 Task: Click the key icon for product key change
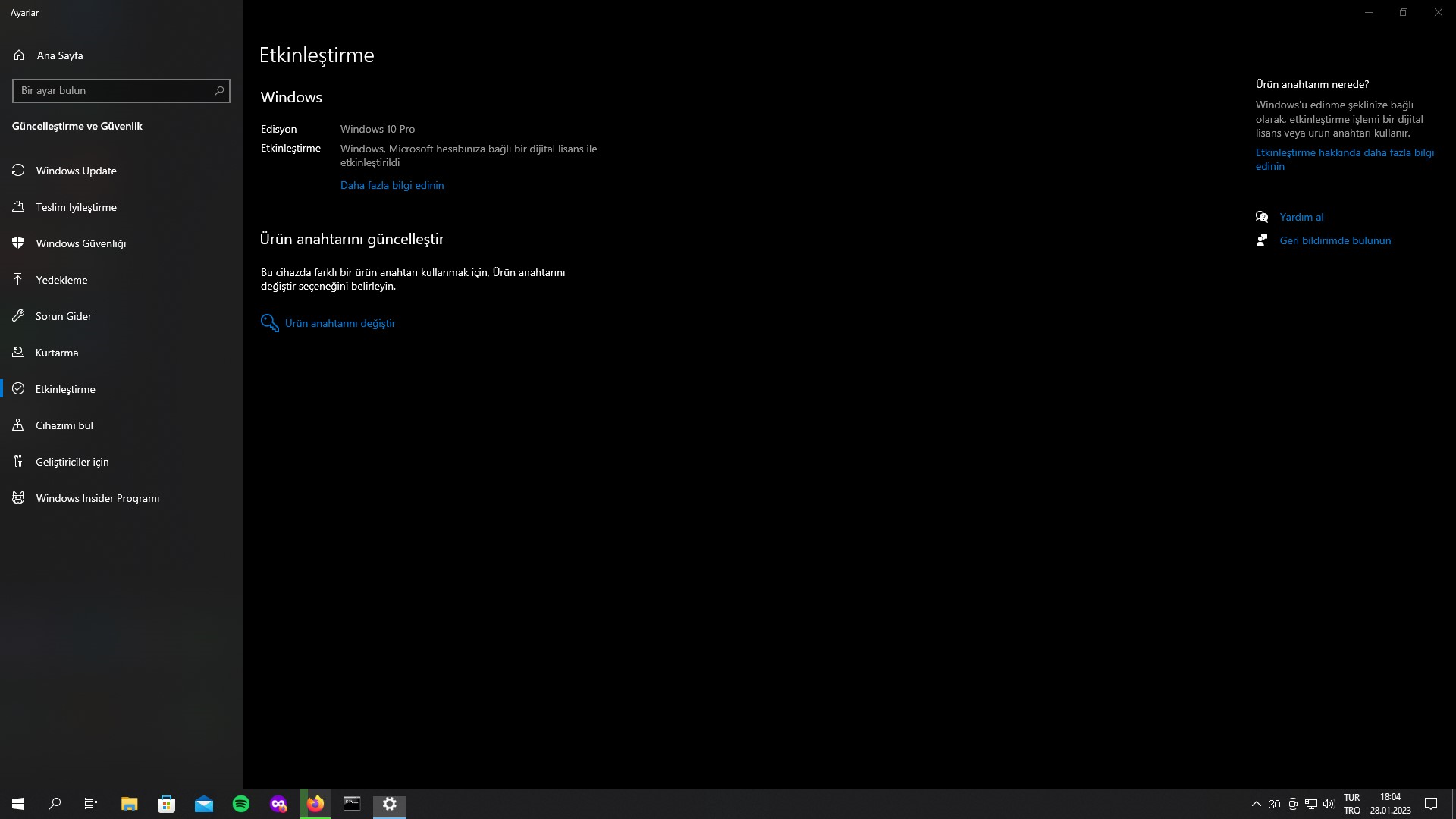pyautogui.click(x=269, y=323)
